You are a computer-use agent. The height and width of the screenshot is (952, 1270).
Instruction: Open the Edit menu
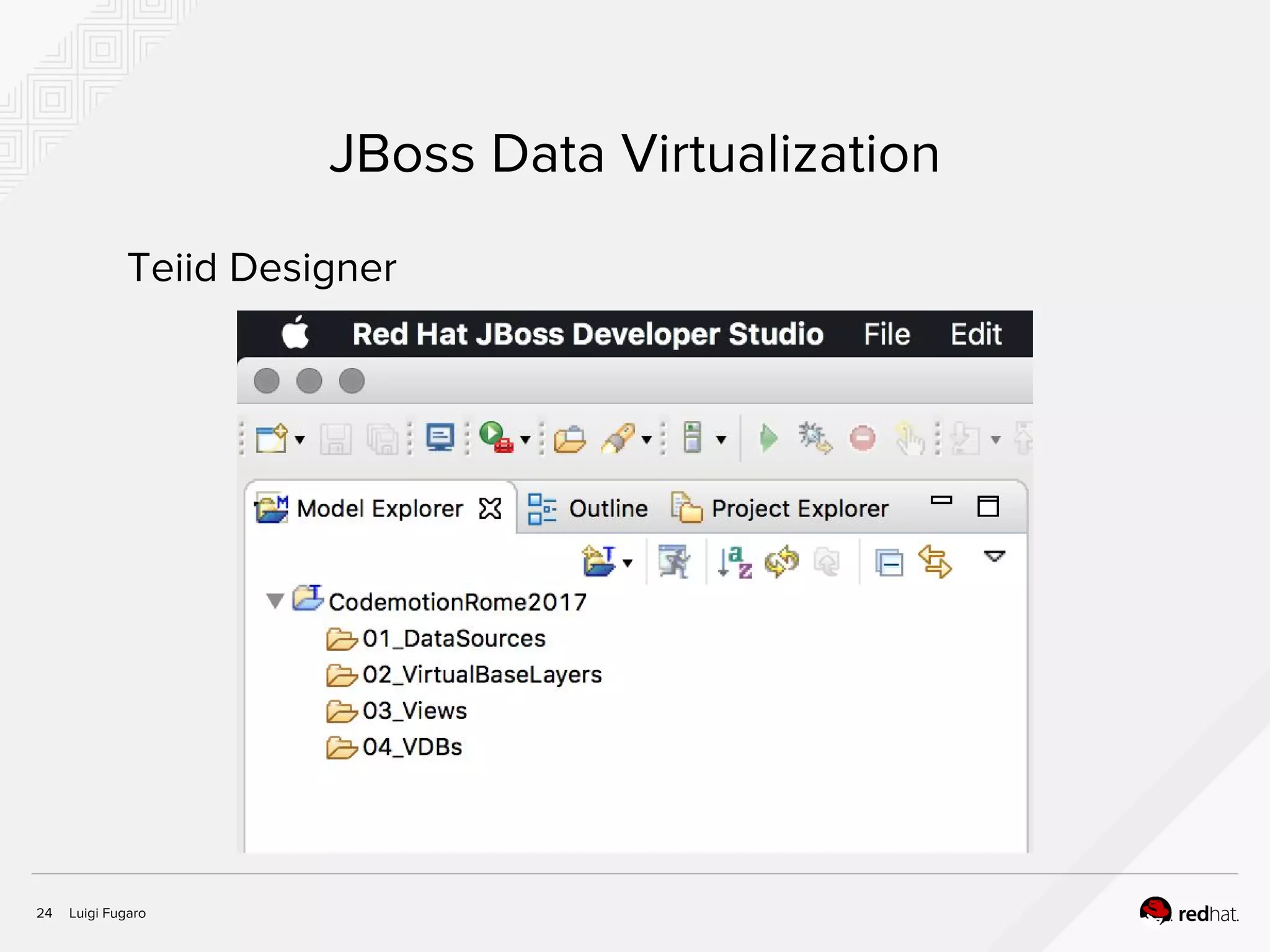[x=976, y=334]
